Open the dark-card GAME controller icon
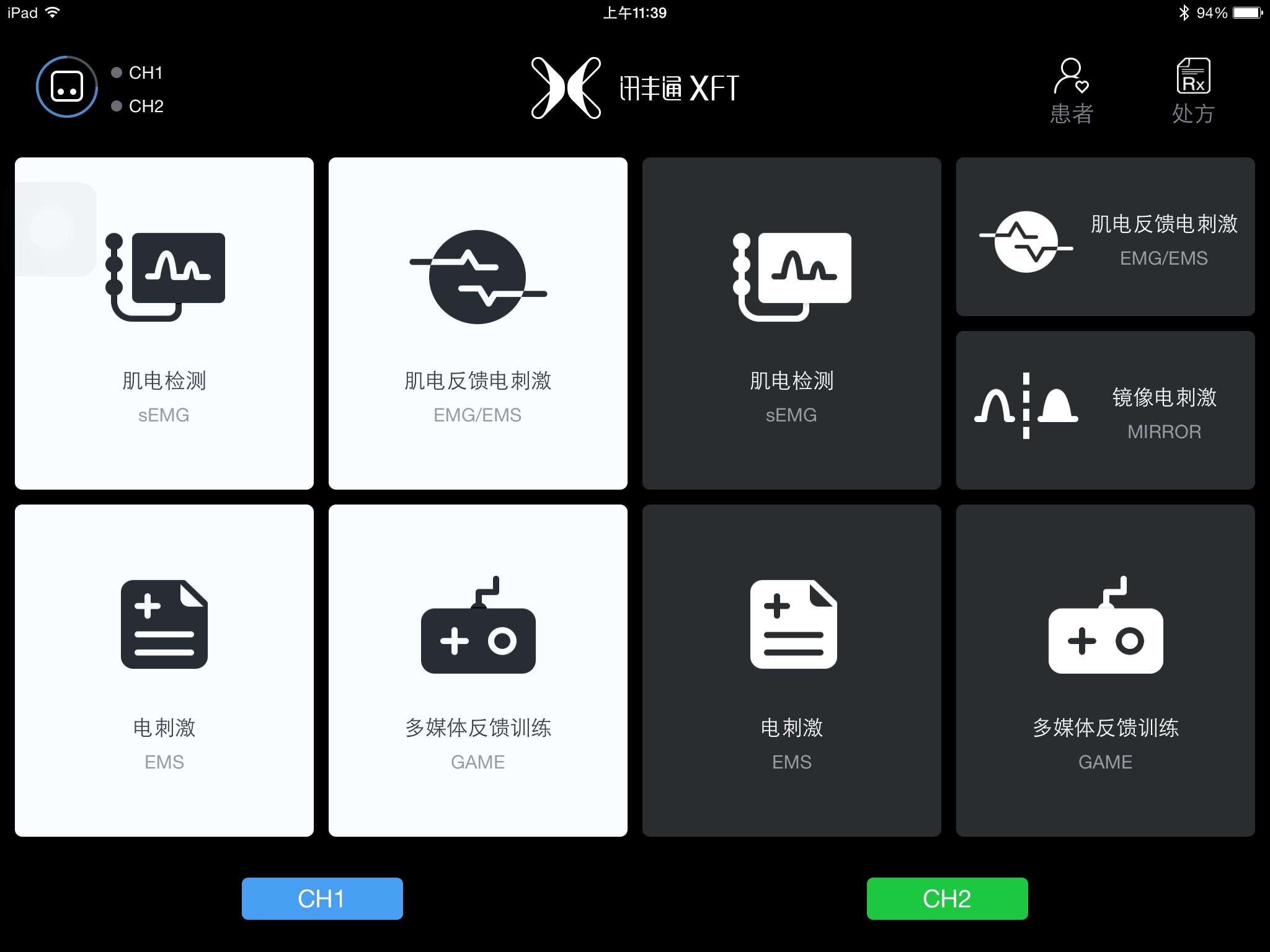This screenshot has height=952, width=1270. pos(1106,625)
